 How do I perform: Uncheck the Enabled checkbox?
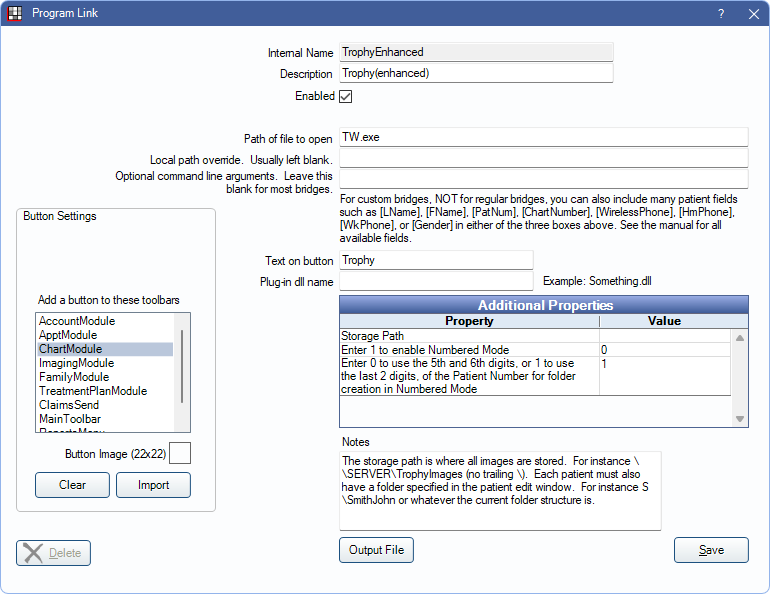click(346, 97)
